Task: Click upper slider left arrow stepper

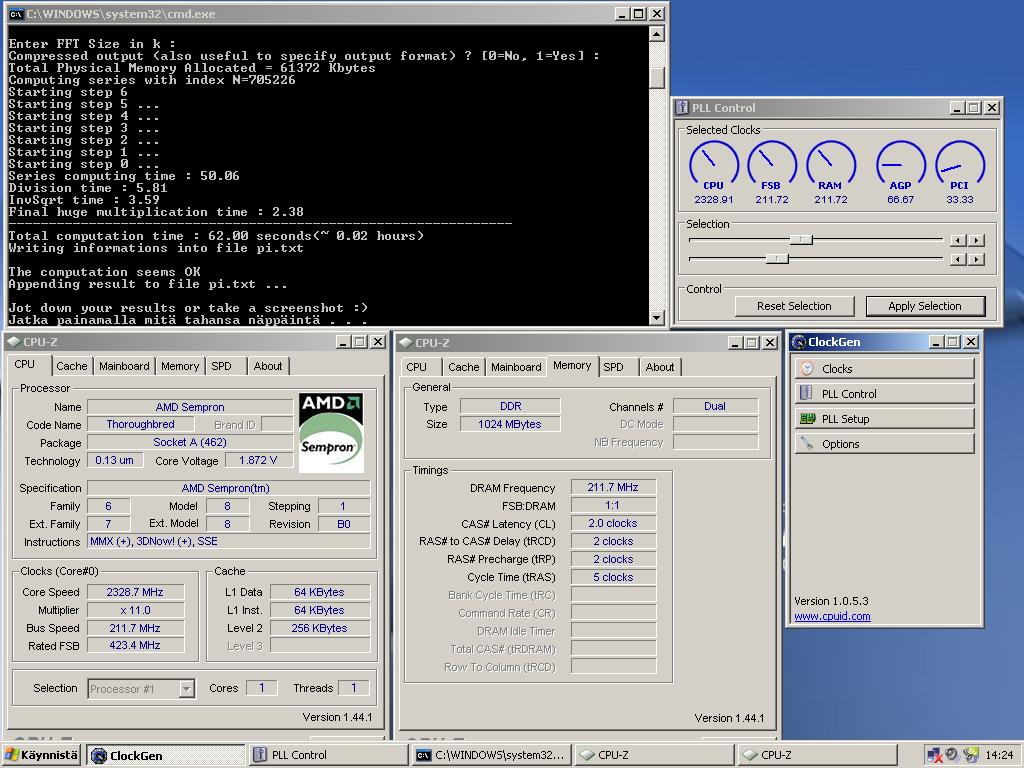Action: click(x=958, y=240)
